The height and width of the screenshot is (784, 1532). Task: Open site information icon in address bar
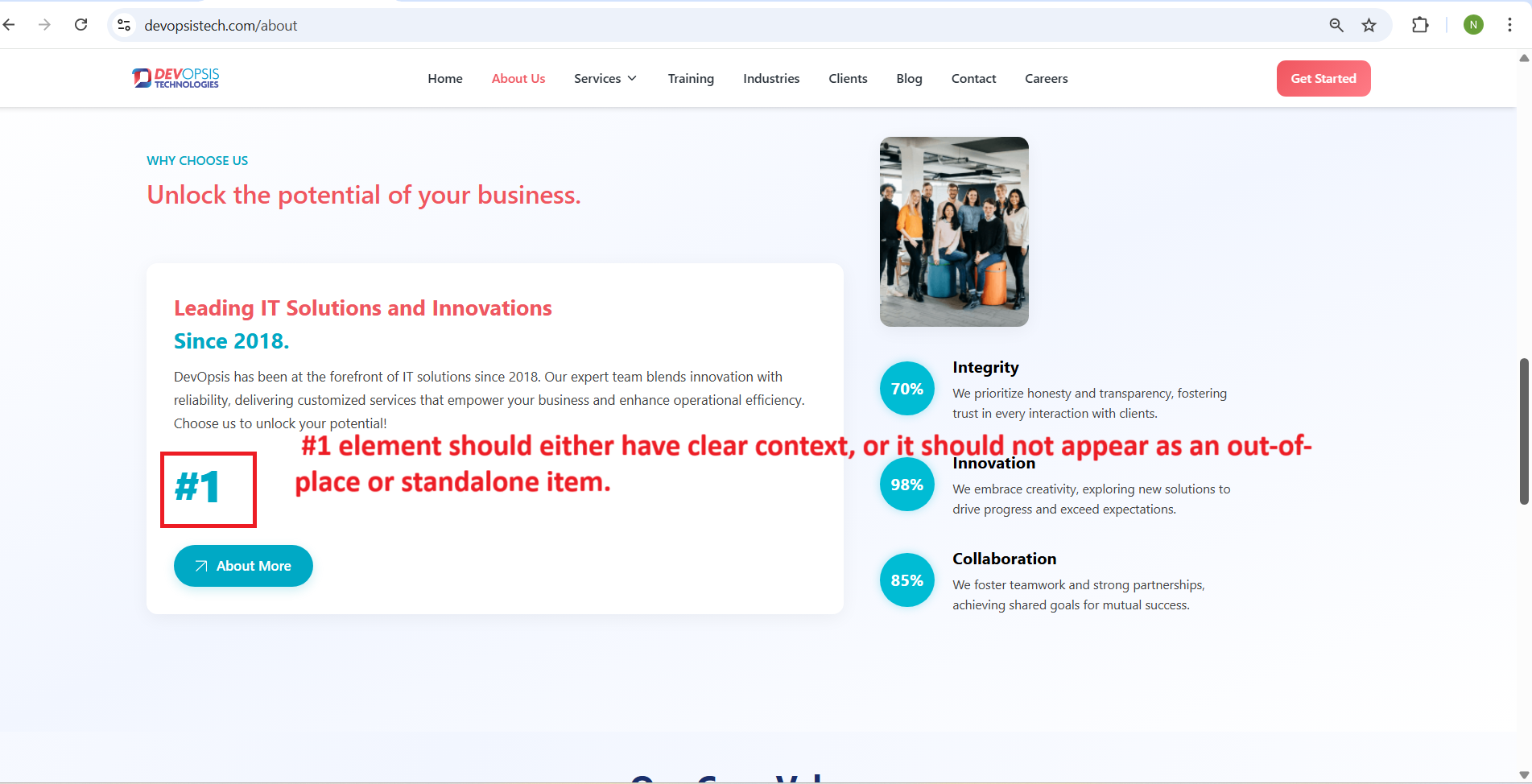[124, 25]
